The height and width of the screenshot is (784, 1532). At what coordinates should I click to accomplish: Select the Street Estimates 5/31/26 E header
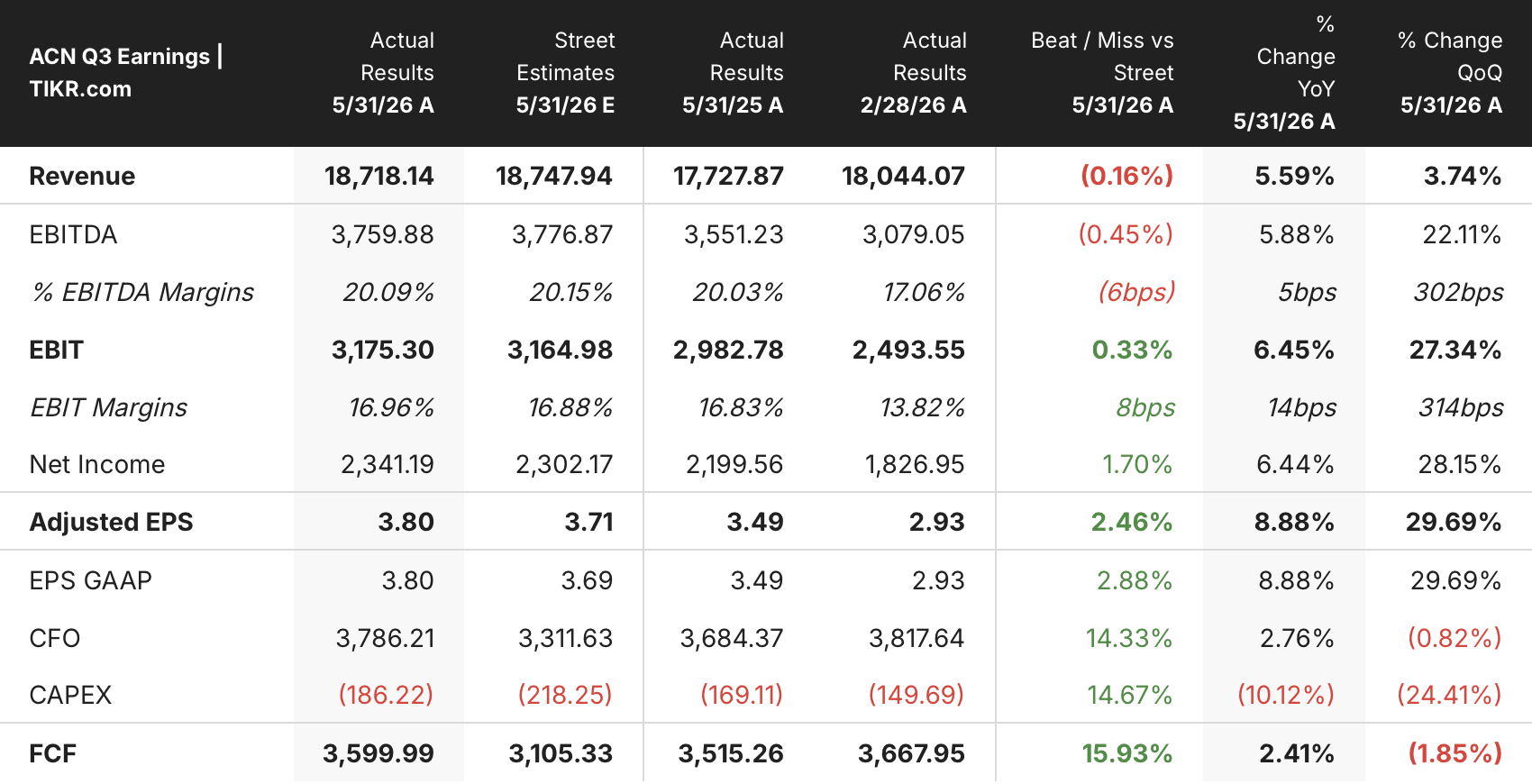(565, 72)
